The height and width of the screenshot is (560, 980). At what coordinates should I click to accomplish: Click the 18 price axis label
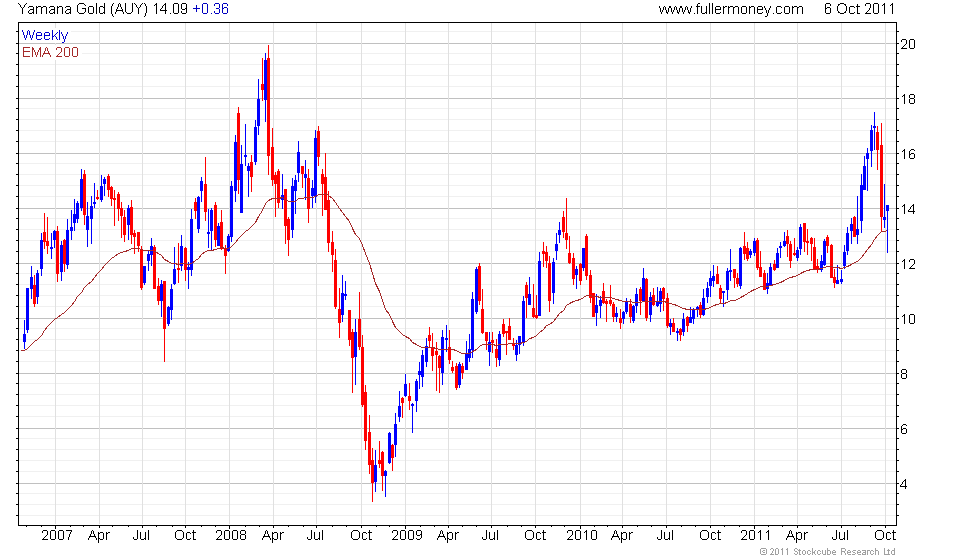pyautogui.click(x=908, y=99)
